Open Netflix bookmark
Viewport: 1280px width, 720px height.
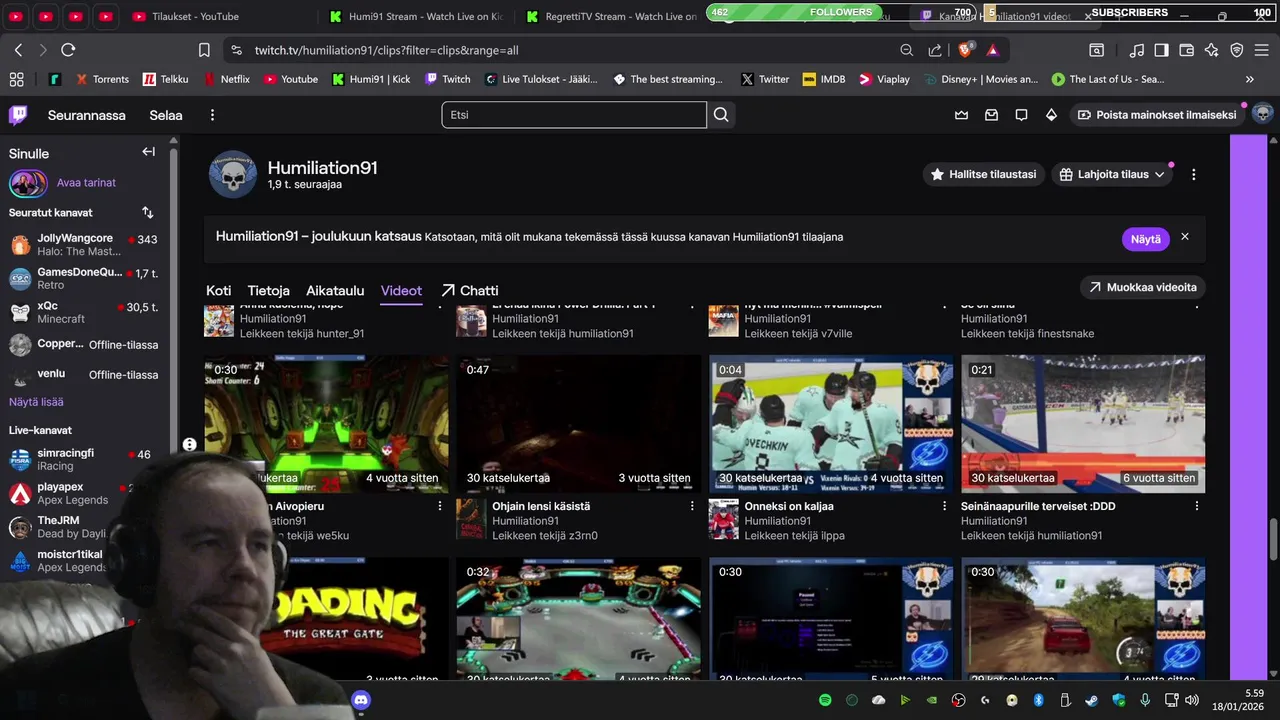(226, 79)
